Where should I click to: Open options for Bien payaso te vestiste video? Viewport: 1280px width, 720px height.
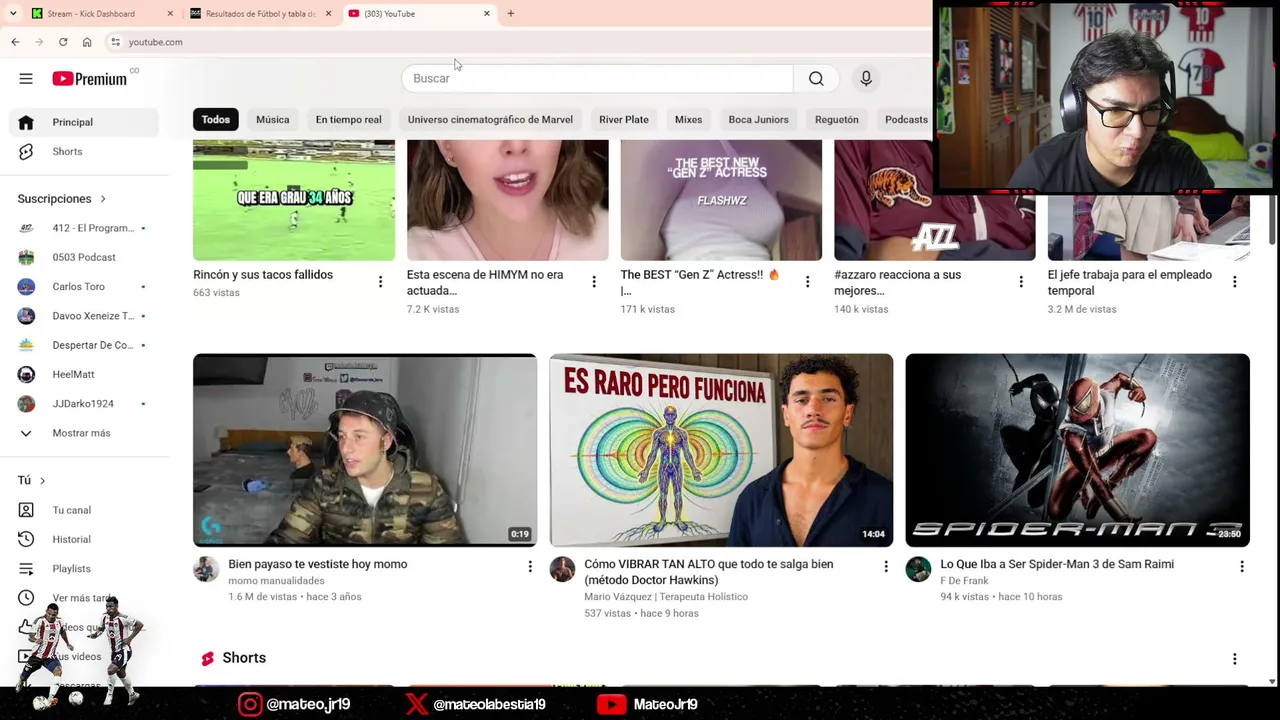(x=529, y=567)
